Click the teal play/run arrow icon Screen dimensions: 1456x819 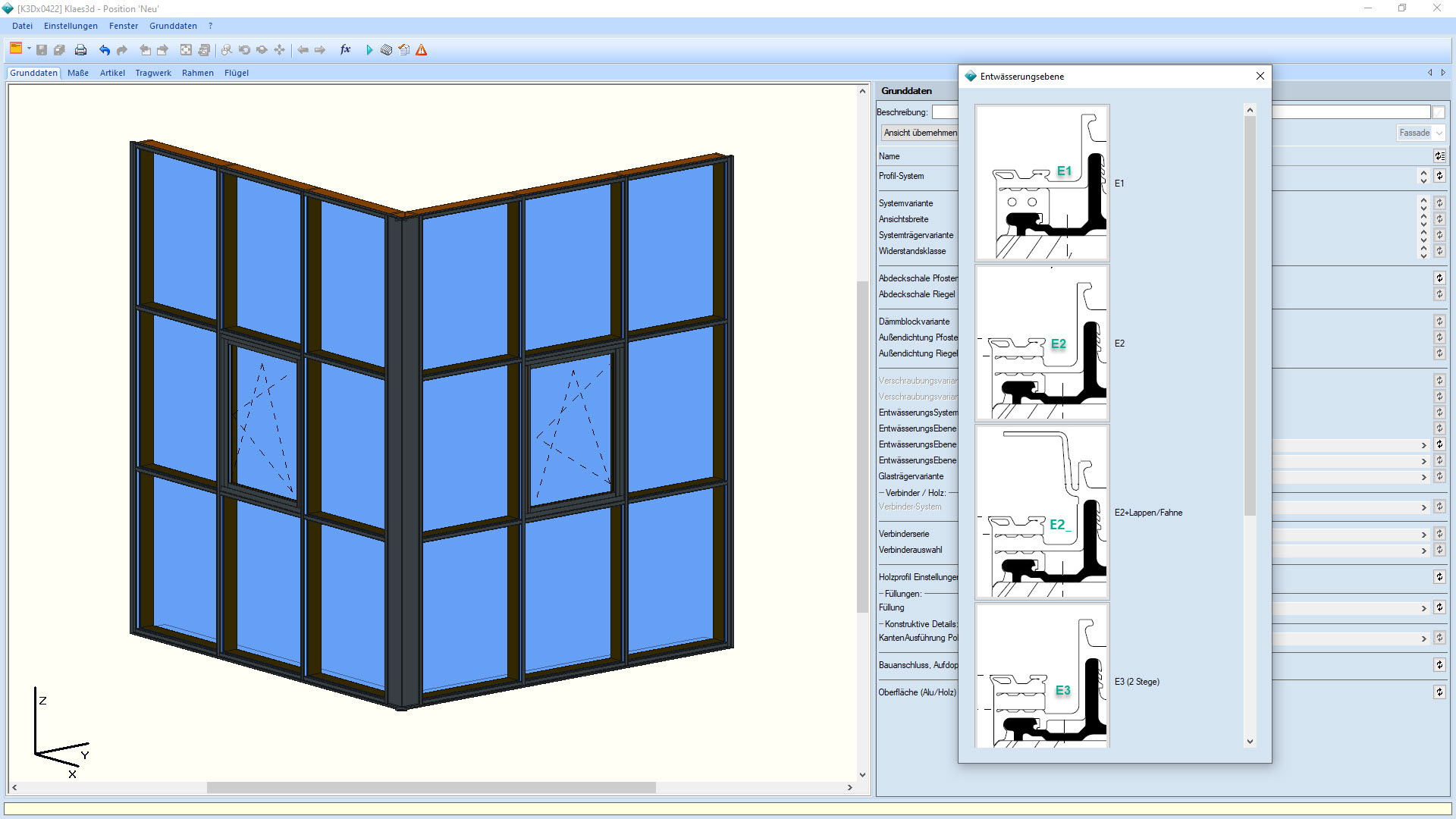click(x=369, y=50)
